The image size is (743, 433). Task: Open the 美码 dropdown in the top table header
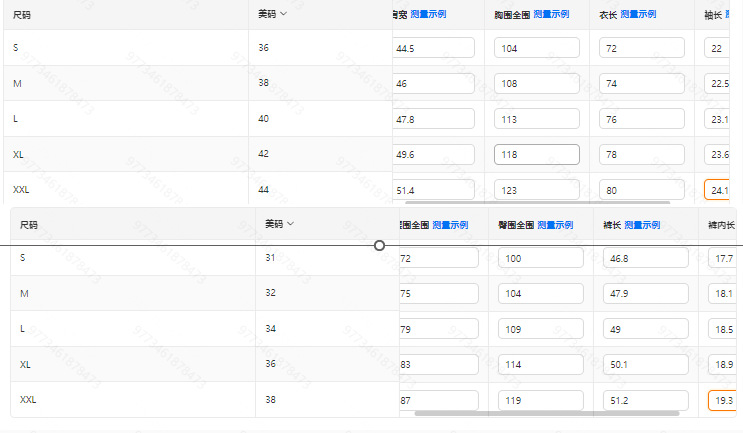283,14
